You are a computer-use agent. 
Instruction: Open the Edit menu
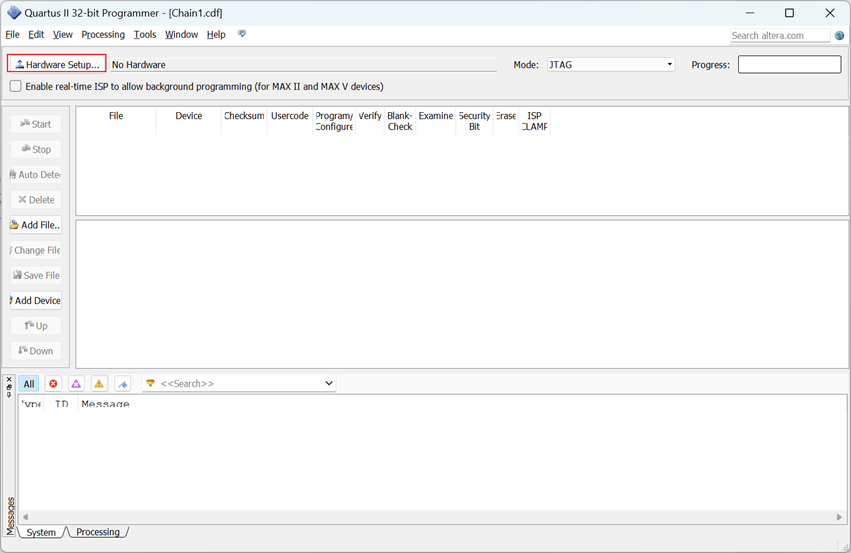[36, 35]
